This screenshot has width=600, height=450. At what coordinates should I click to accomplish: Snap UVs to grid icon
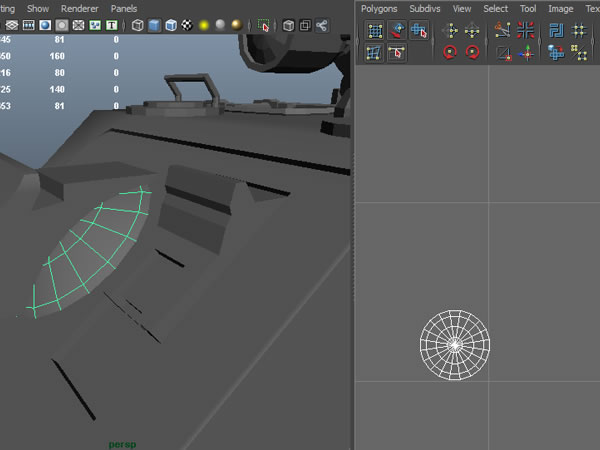tap(579, 31)
